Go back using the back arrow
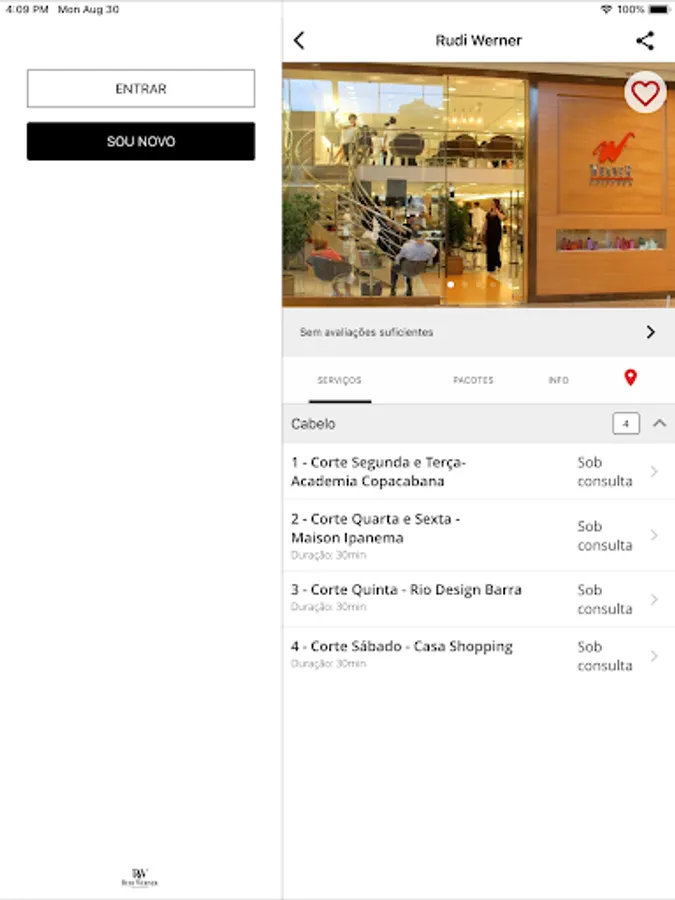 coord(299,40)
